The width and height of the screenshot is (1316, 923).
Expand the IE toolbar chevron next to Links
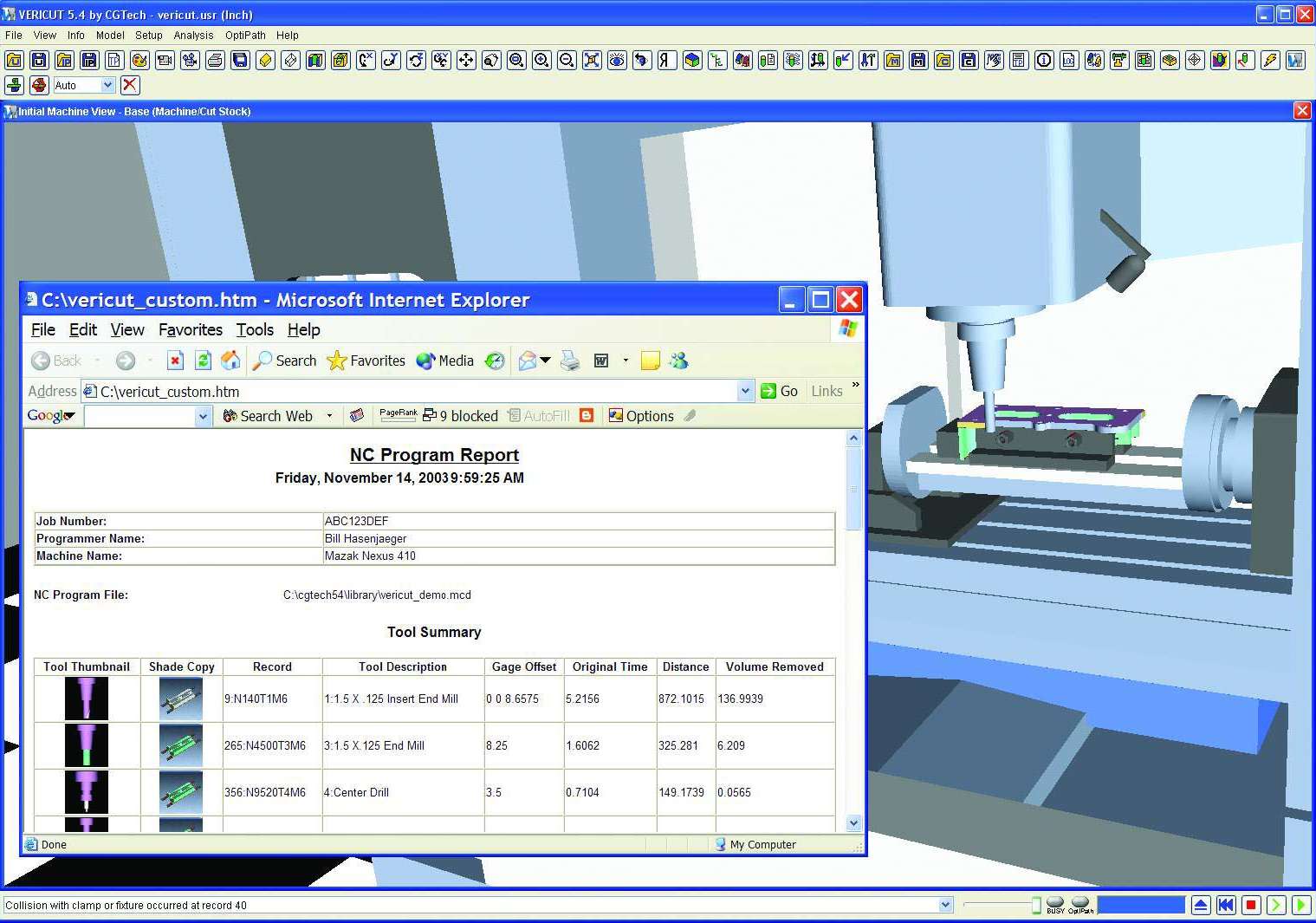pyautogui.click(x=856, y=385)
